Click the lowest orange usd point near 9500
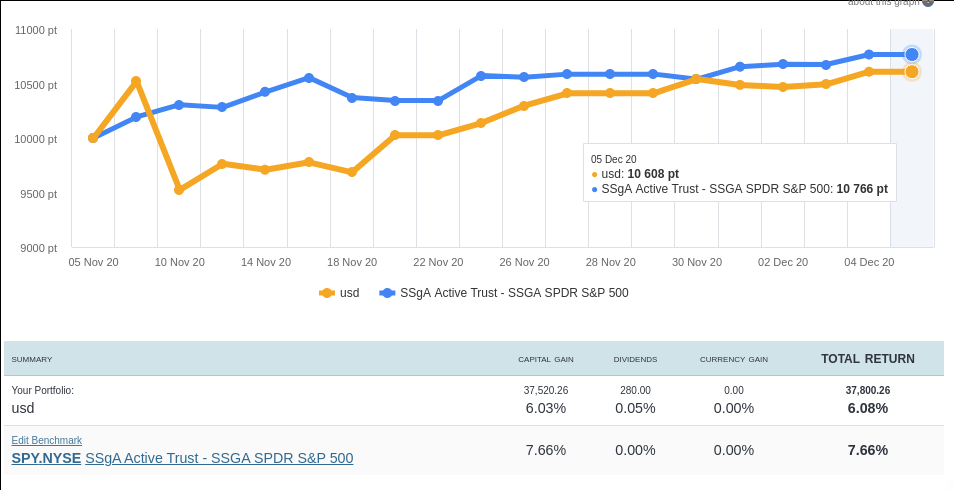 [x=179, y=189]
